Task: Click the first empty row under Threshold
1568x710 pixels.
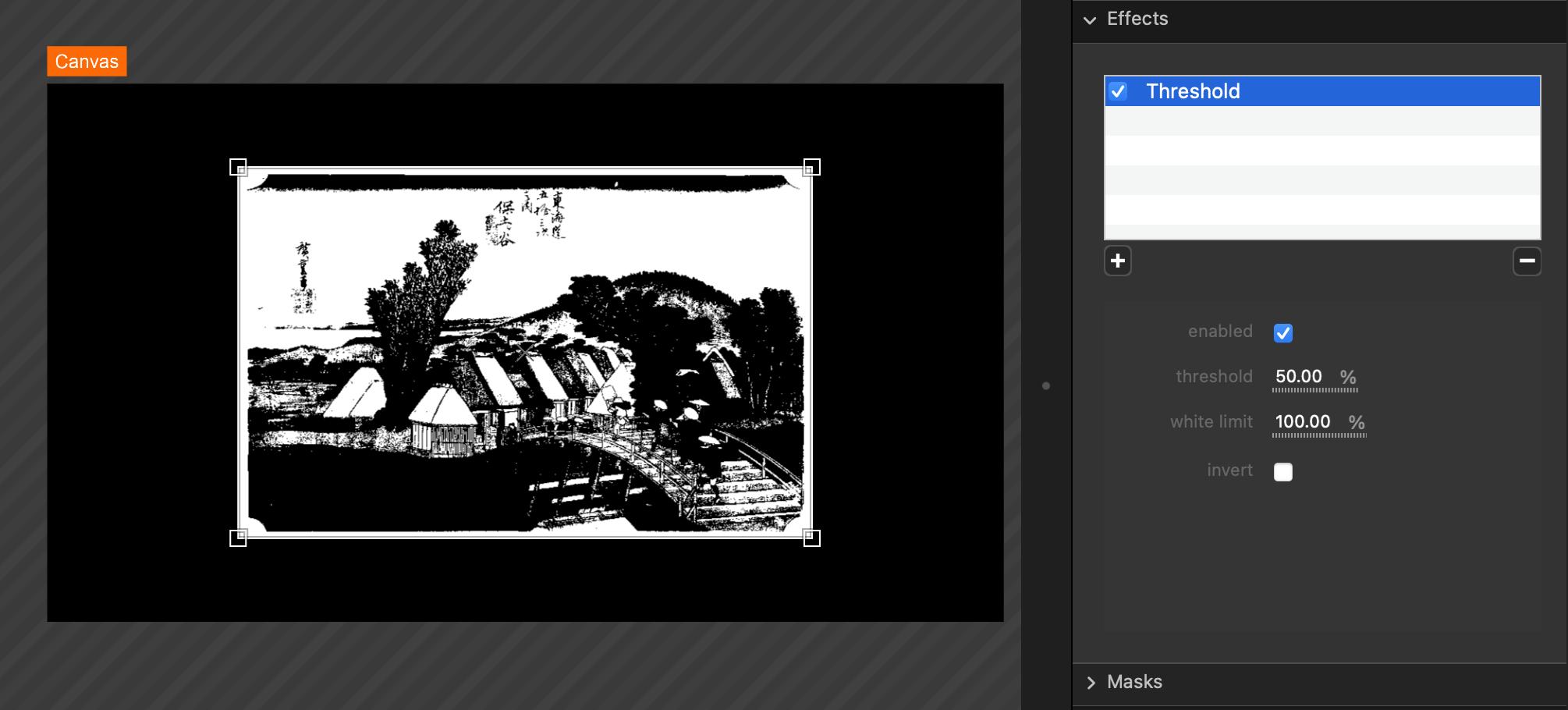Action: click(x=1322, y=121)
